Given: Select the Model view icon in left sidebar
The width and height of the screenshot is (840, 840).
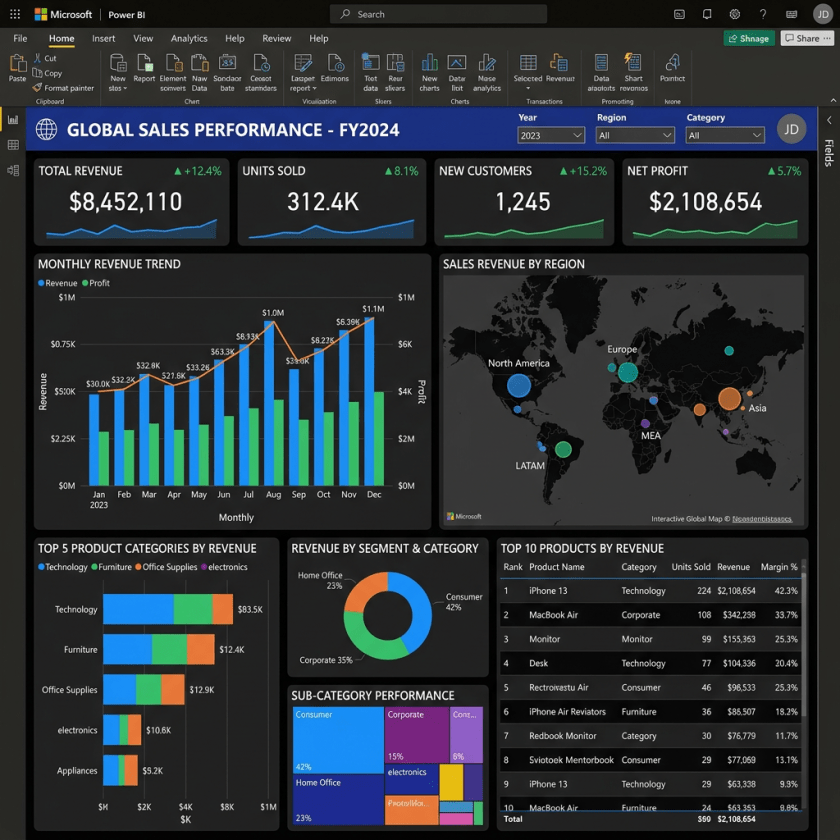Looking at the screenshot, I should (14, 170).
